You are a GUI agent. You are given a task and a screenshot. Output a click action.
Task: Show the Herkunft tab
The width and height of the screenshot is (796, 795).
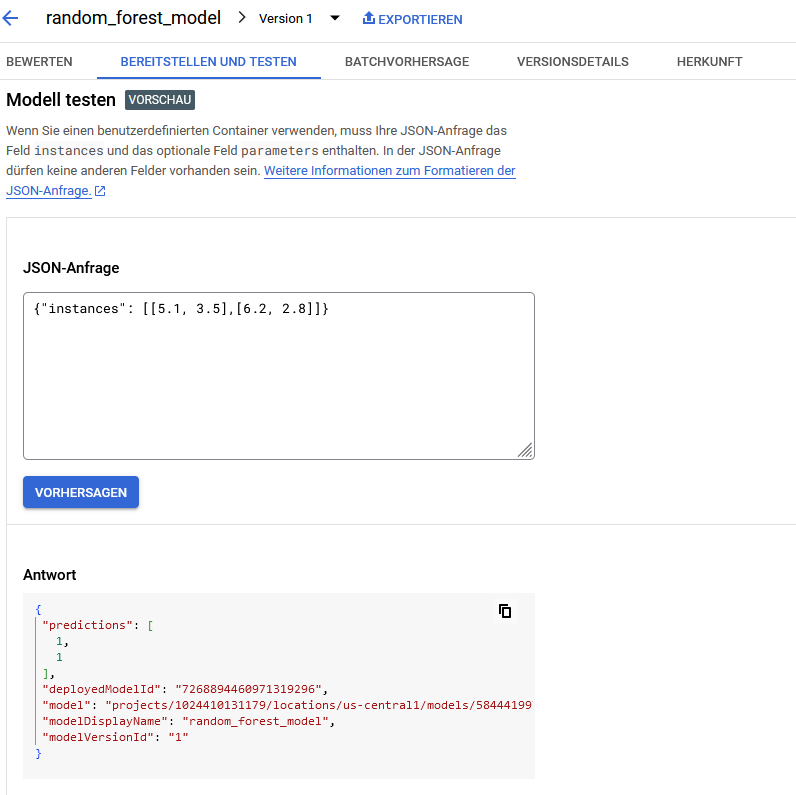[709, 62]
